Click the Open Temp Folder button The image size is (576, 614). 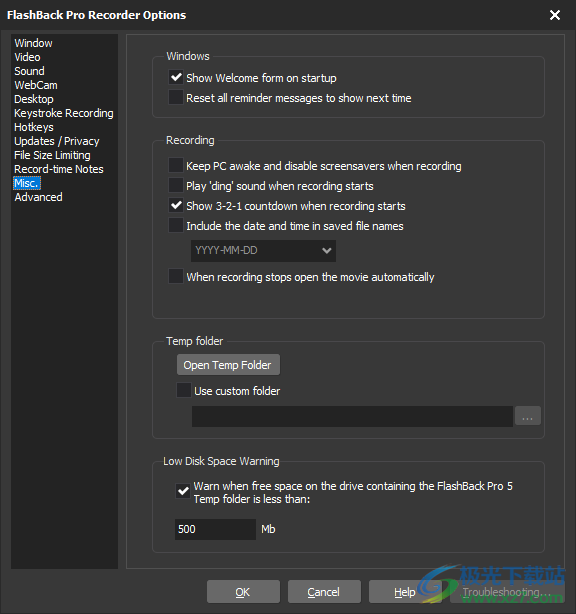pyautogui.click(x=228, y=365)
